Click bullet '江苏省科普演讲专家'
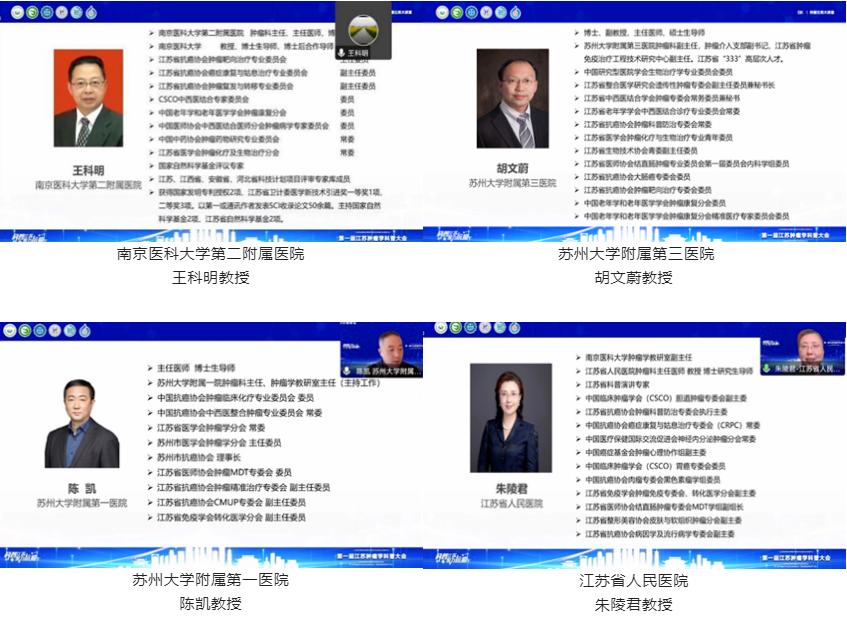Viewport: 847px width, 621px height. pyautogui.click(x=617, y=384)
